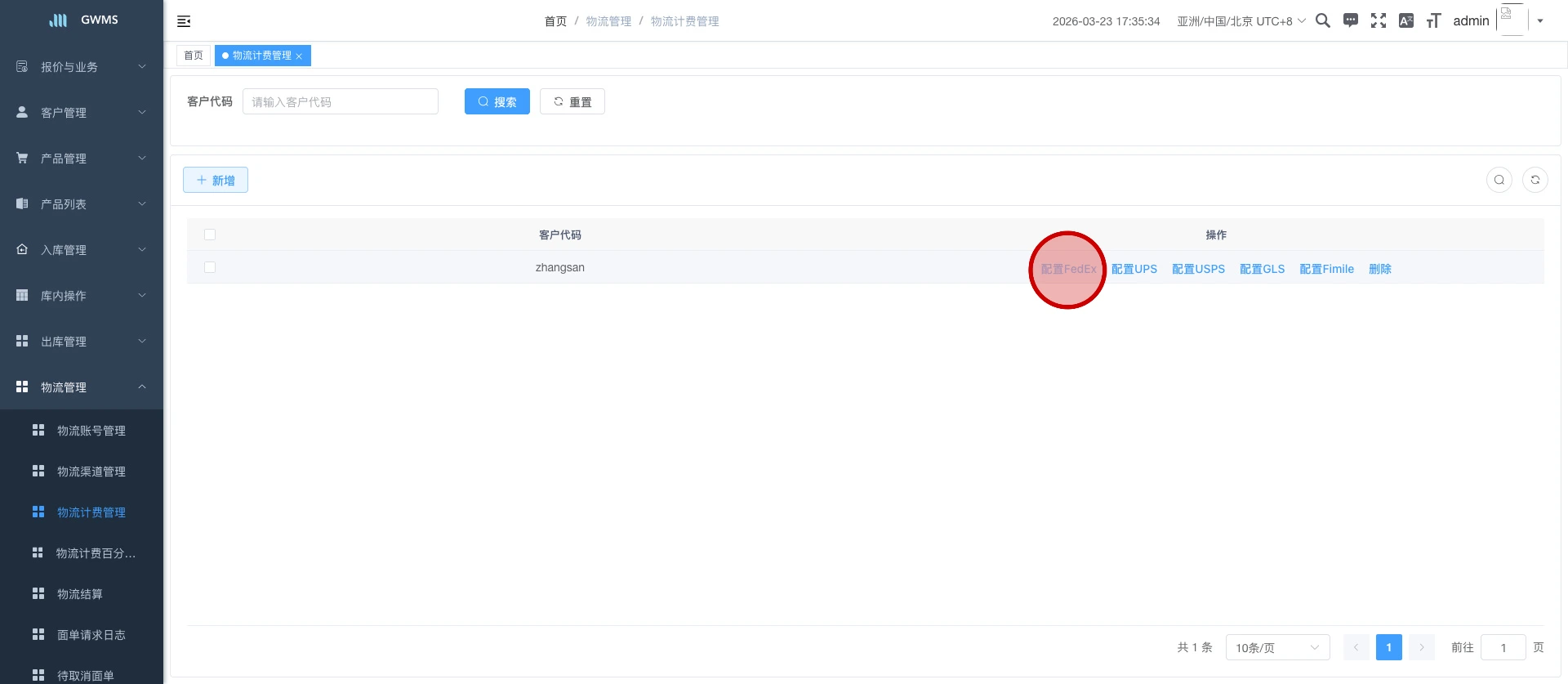This screenshot has height=684, width=1568.
Task: Click the 配置FedEx link
Action: click(x=1068, y=269)
